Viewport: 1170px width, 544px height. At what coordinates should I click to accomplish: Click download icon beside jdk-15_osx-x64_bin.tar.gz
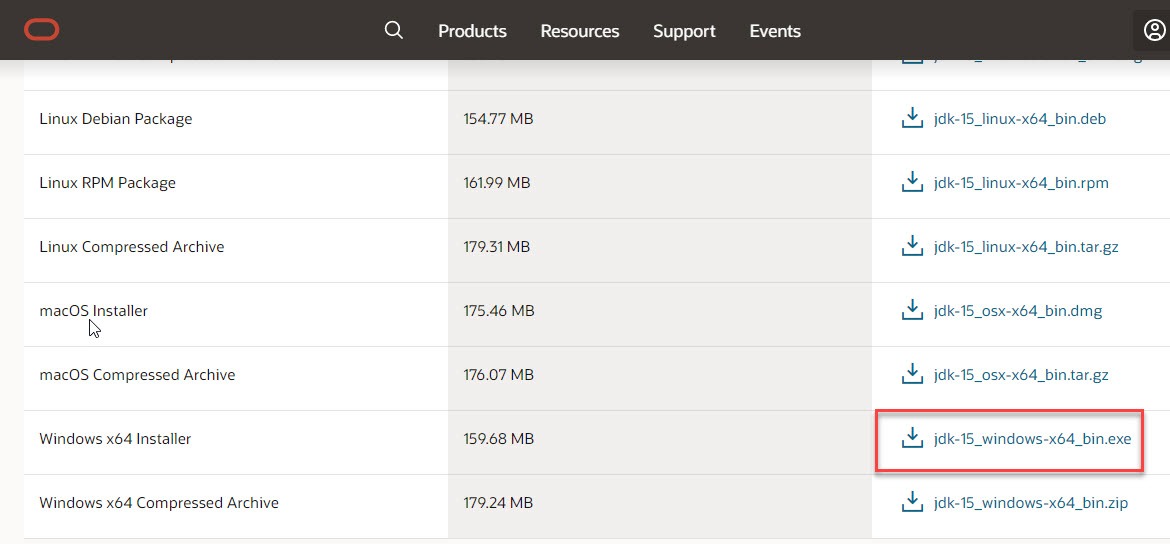tap(913, 375)
